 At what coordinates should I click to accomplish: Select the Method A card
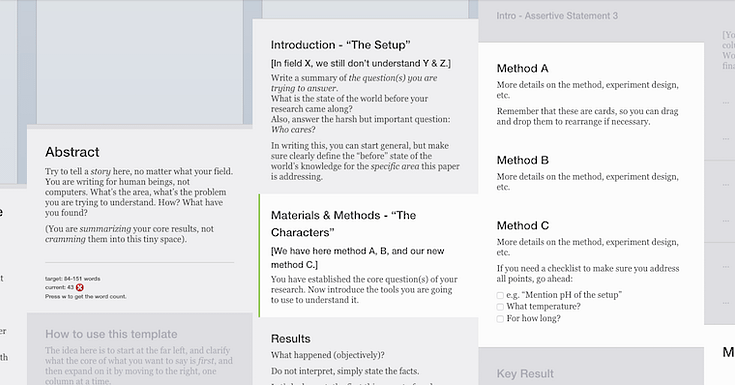pyautogui.click(x=591, y=94)
